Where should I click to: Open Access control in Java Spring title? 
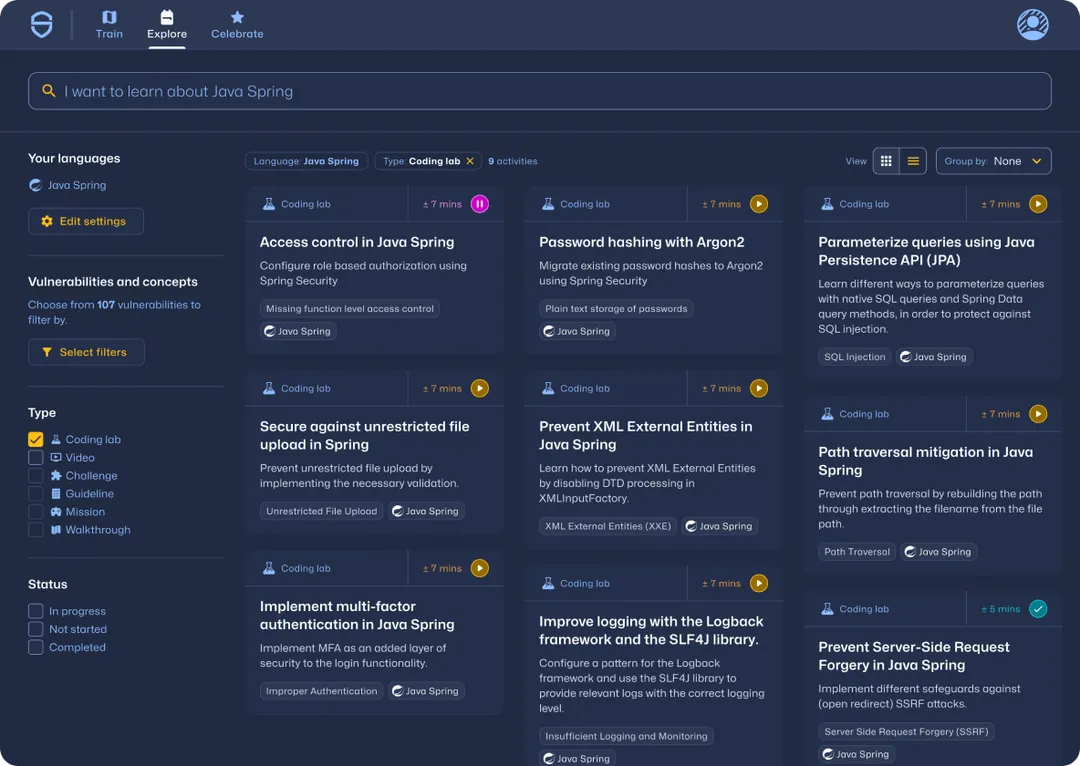(x=357, y=242)
